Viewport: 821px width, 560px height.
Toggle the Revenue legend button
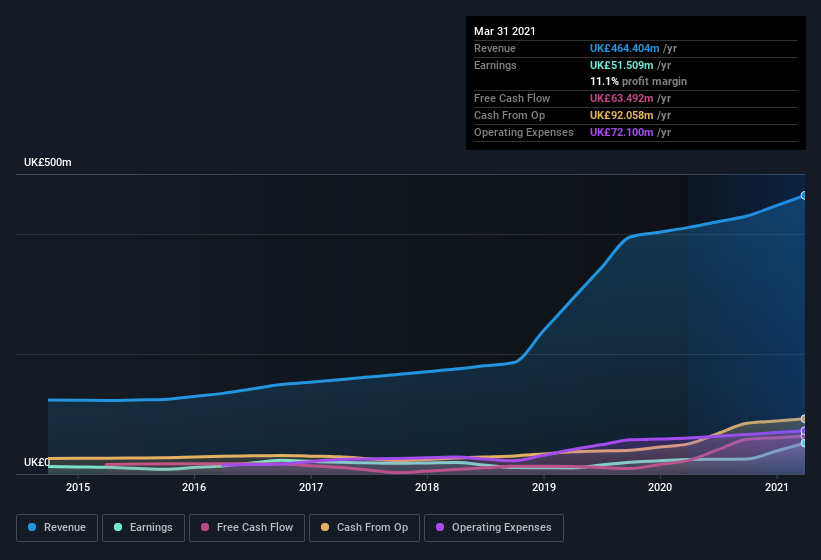coord(57,528)
